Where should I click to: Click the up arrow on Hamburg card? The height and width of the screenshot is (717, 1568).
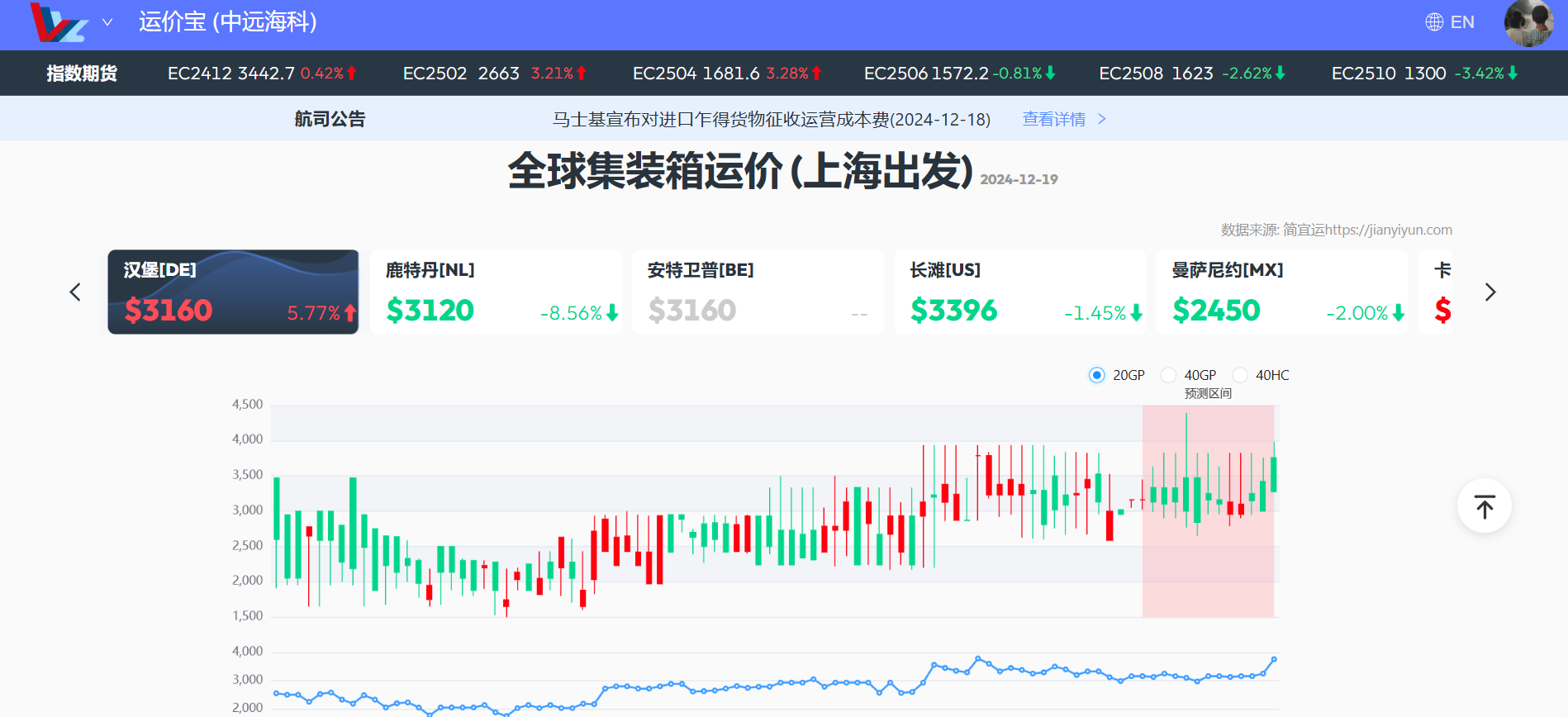click(350, 313)
